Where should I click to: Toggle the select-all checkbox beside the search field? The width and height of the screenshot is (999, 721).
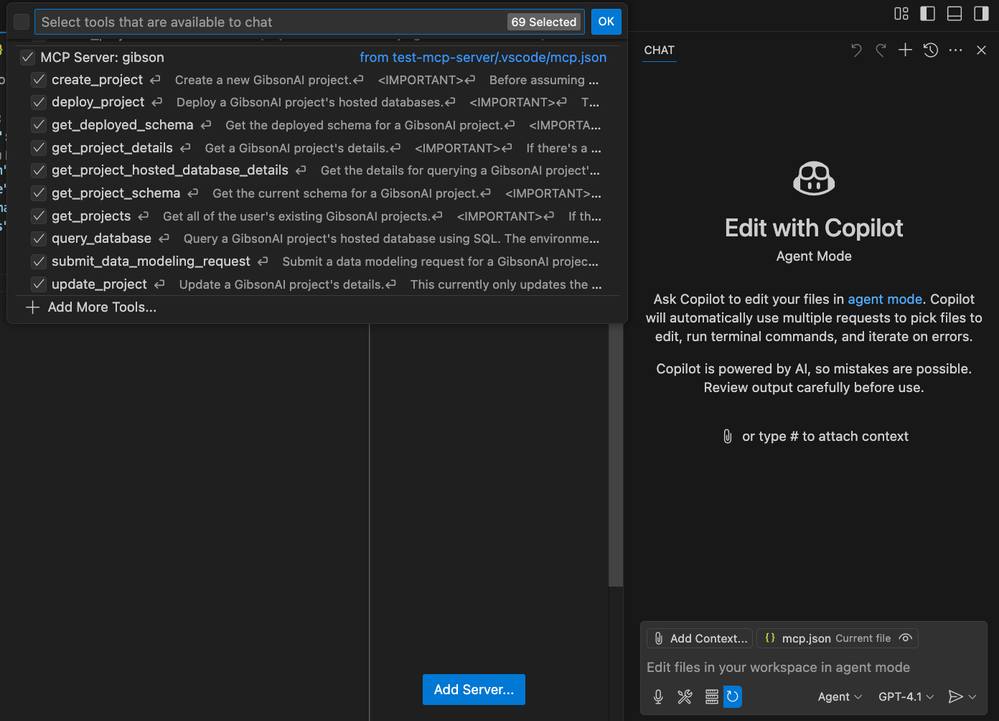coord(22,22)
